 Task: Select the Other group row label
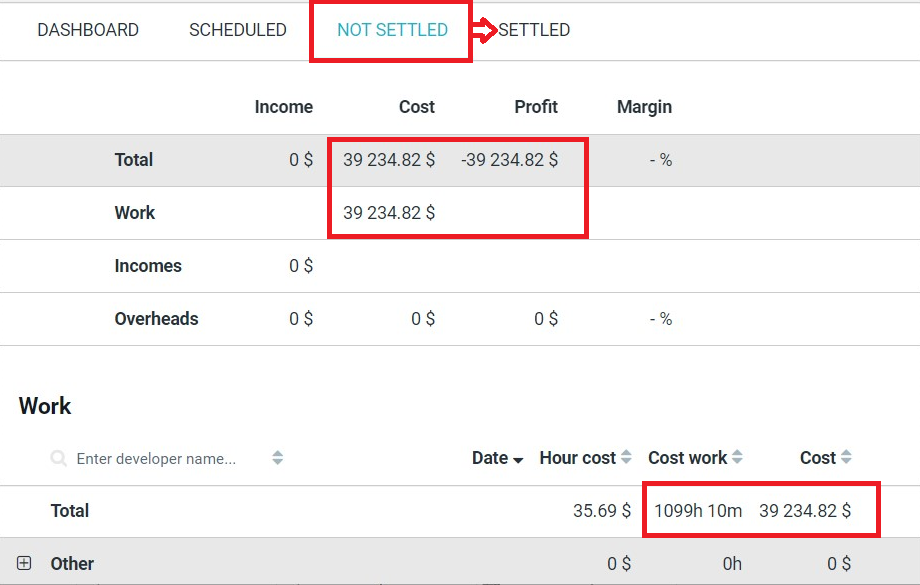coord(72,564)
